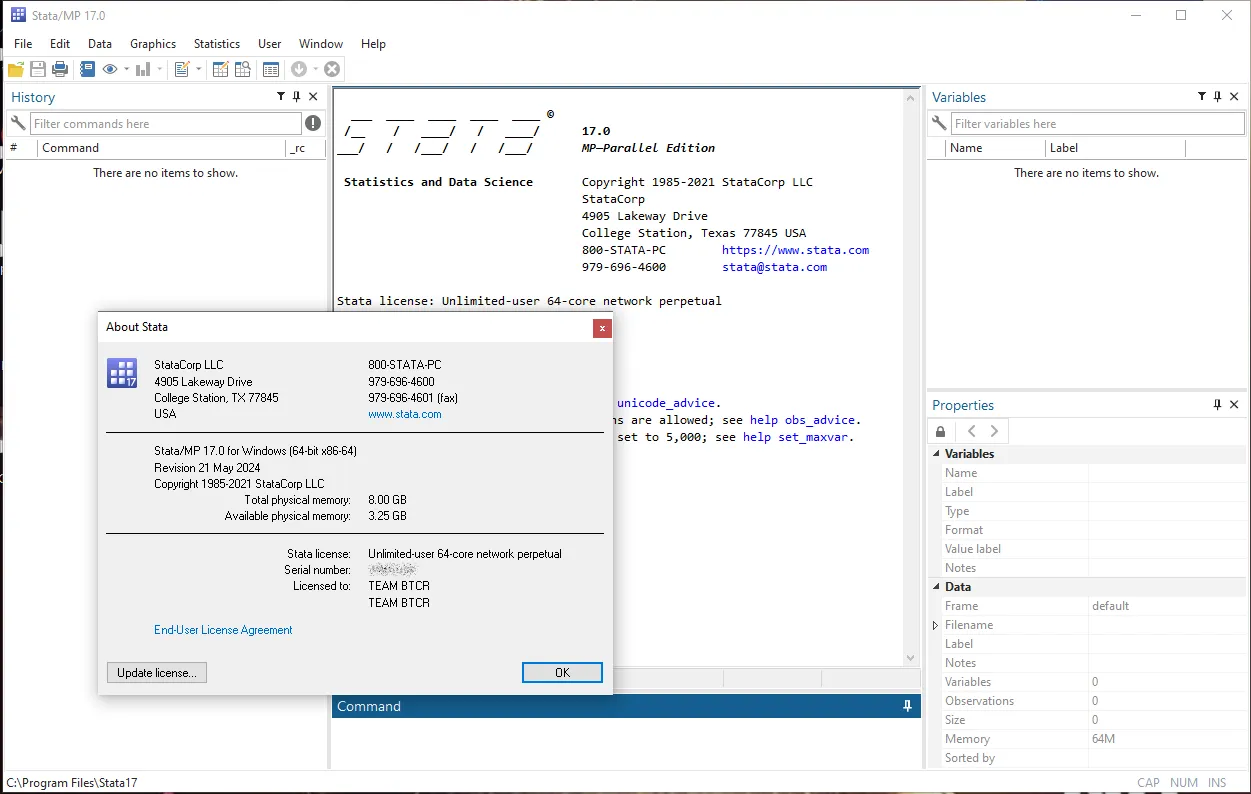The height and width of the screenshot is (794, 1251).
Task: Click the previous variable arrow in Properties
Action: tap(971, 431)
